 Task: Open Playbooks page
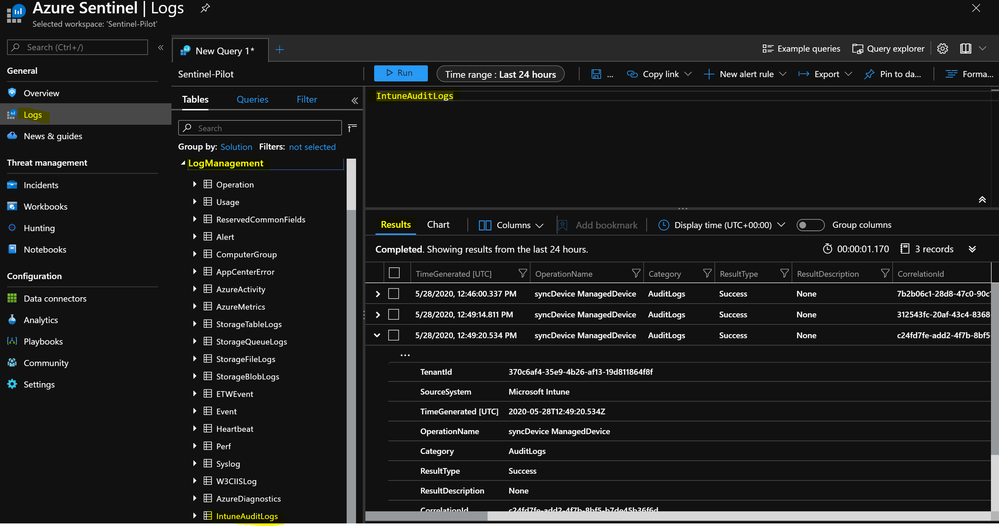coord(43,342)
